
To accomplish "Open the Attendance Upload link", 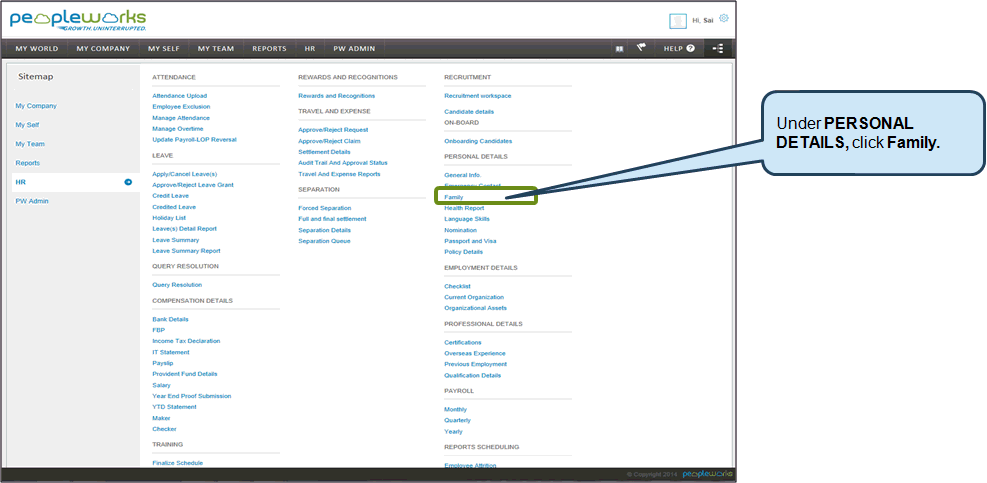I will [180, 96].
